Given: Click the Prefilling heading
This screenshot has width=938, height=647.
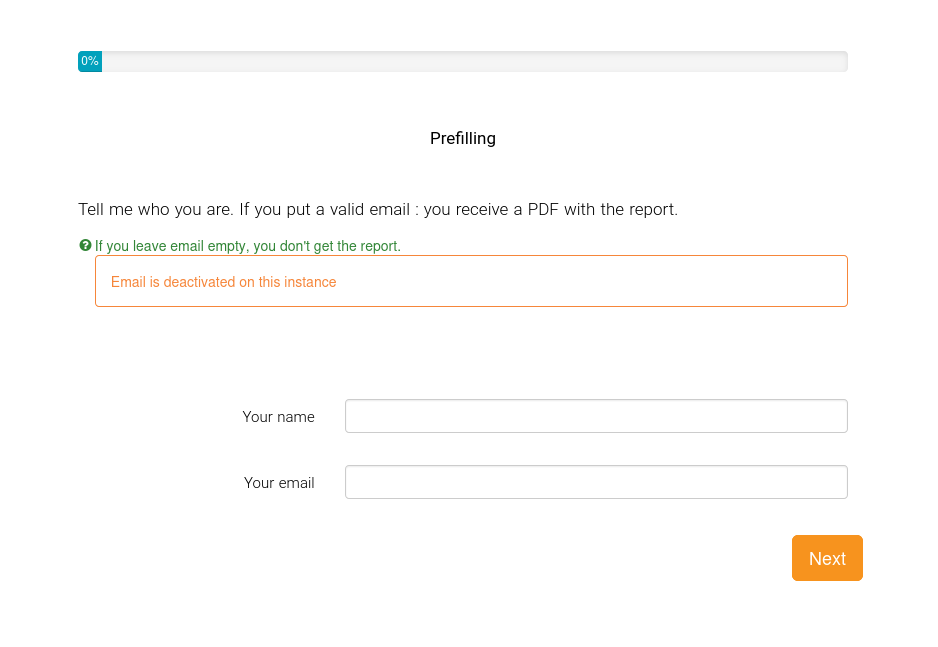Looking at the screenshot, I should pyautogui.click(x=463, y=138).
